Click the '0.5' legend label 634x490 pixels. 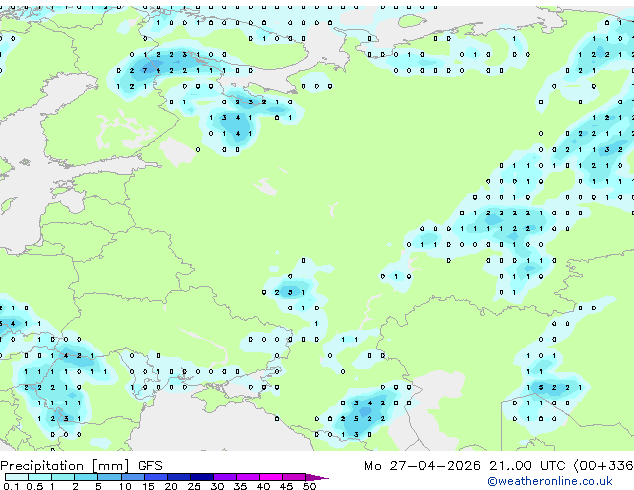34,486
